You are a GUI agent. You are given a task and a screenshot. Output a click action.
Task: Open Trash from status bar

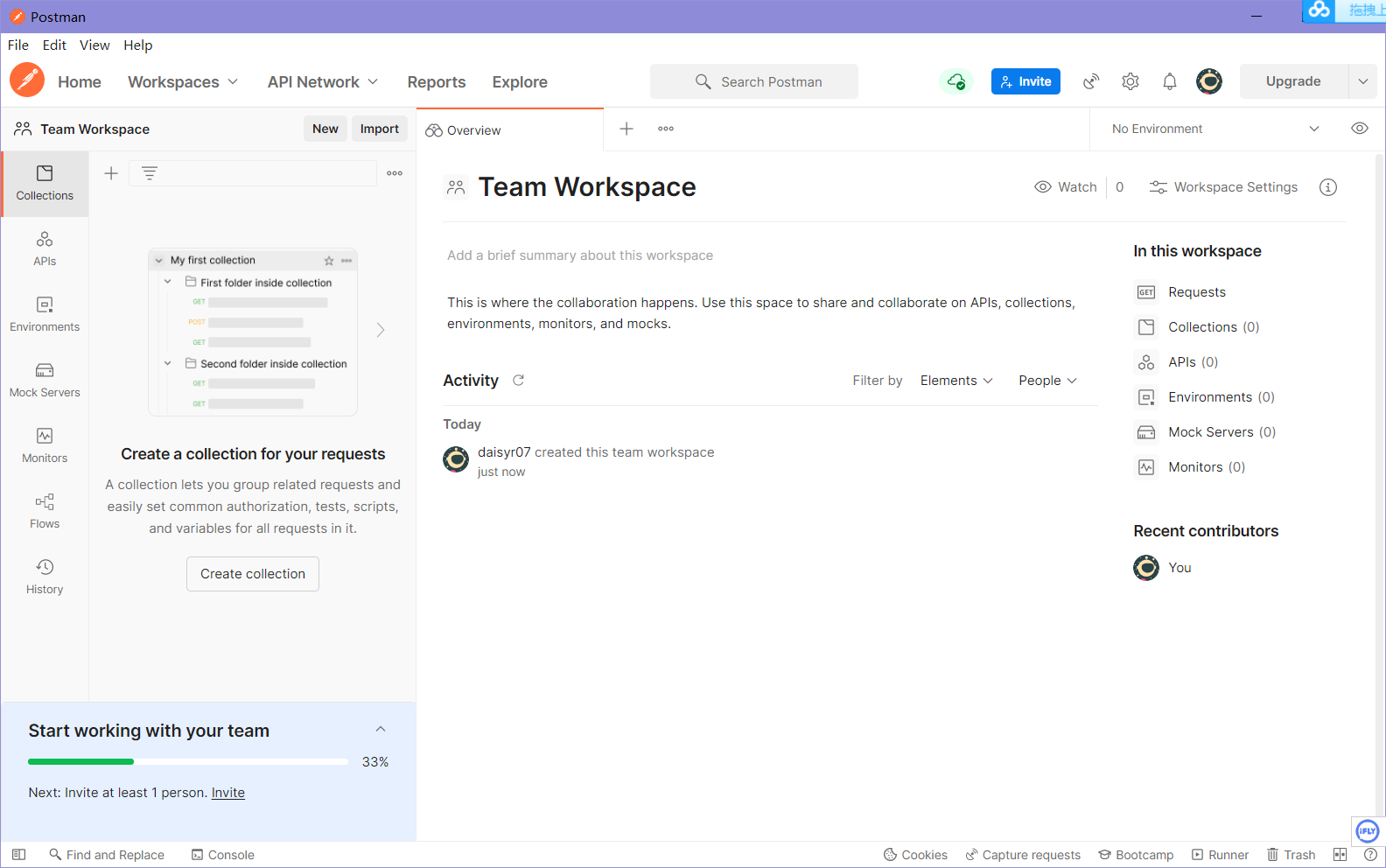pyautogui.click(x=1291, y=855)
